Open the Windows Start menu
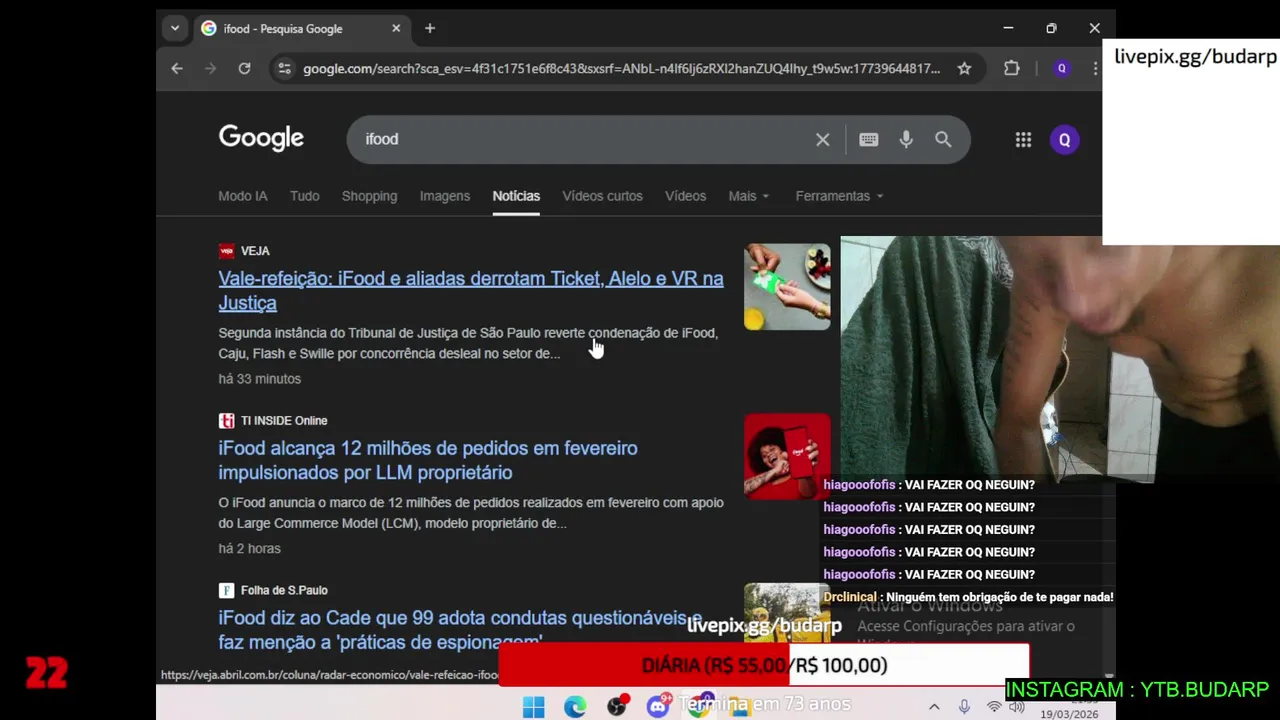Image resolution: width=1280 pixels, height=720 pixels. 533,707
